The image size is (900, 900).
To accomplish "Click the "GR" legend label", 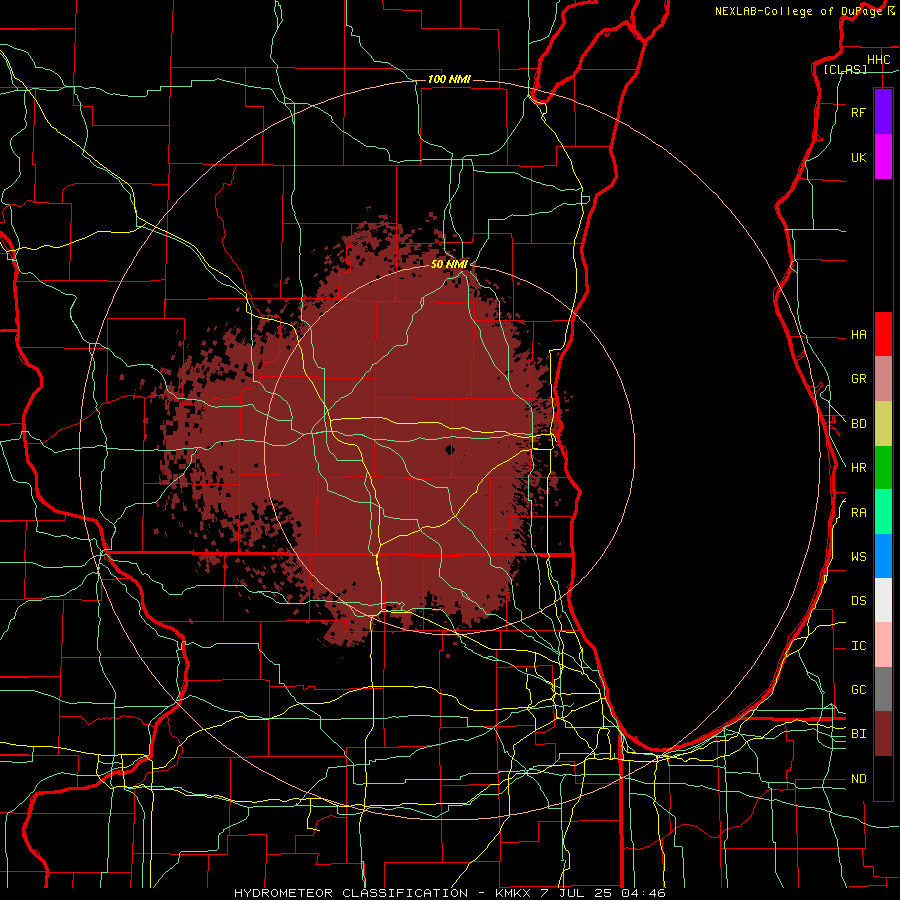I will [858, 379].
